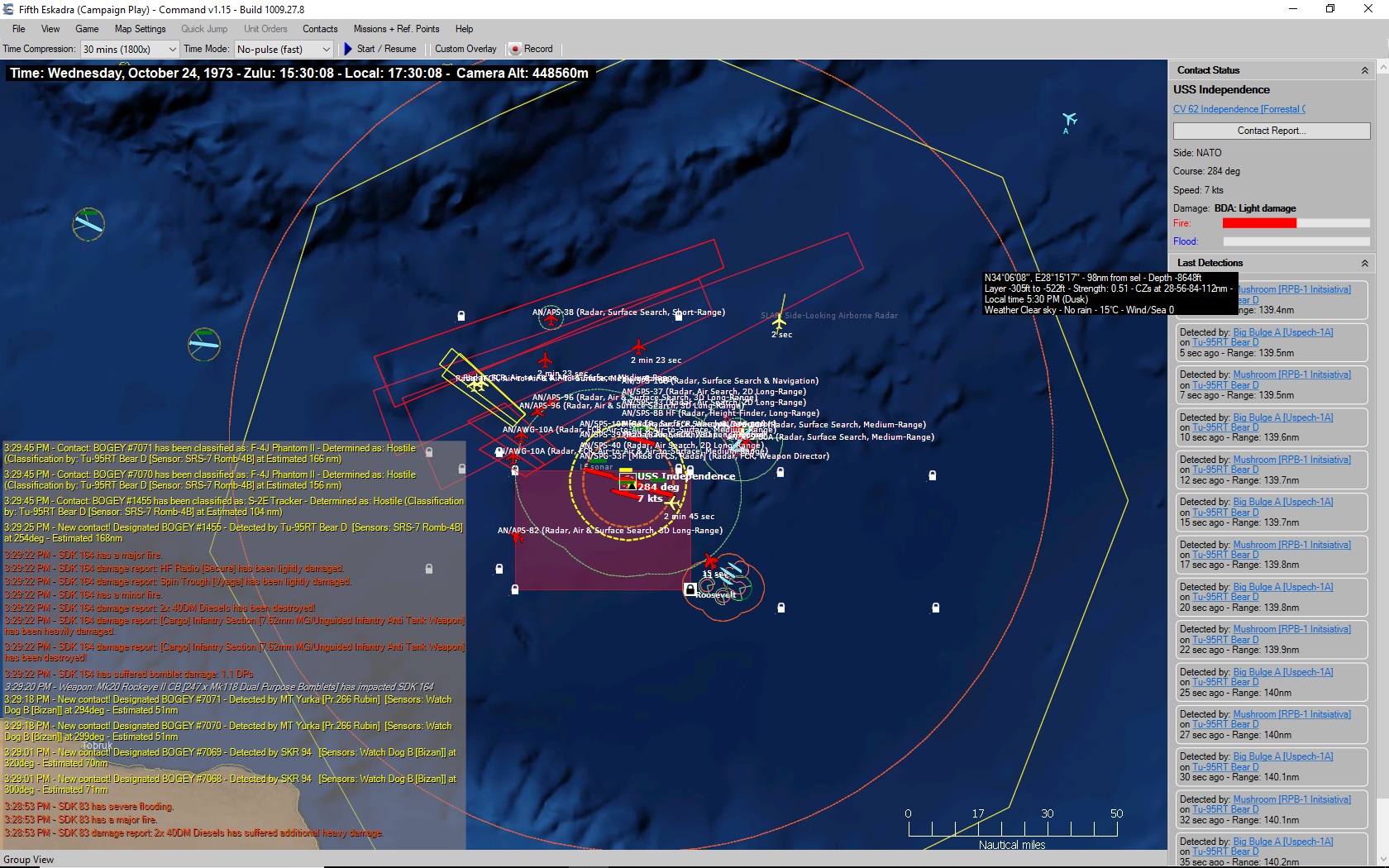This screenshot has height=868, width=1389.
Task: Click the Mk20 Rockeye II CB impact log message
Action: click(219, 687)
